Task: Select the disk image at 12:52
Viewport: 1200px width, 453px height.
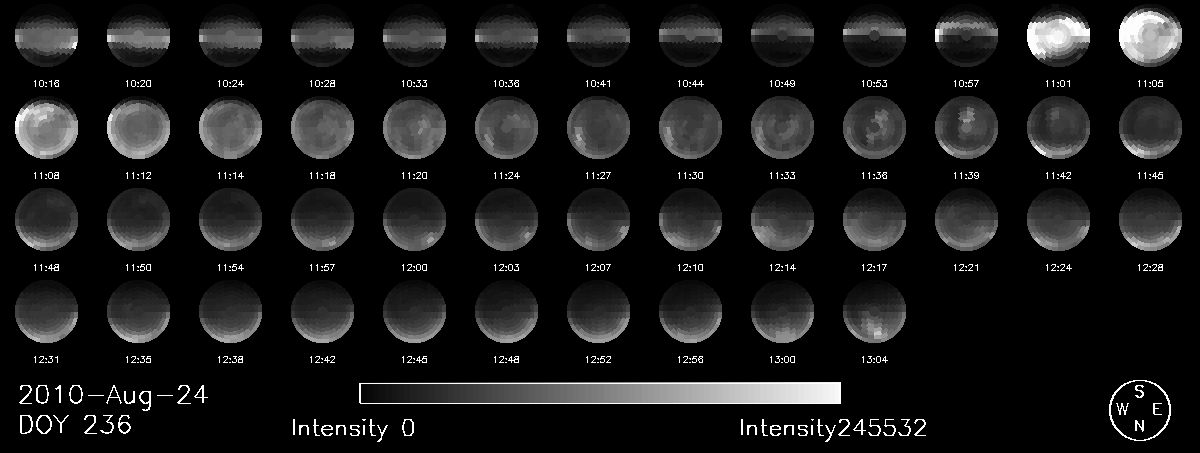Action: (599, 313)
